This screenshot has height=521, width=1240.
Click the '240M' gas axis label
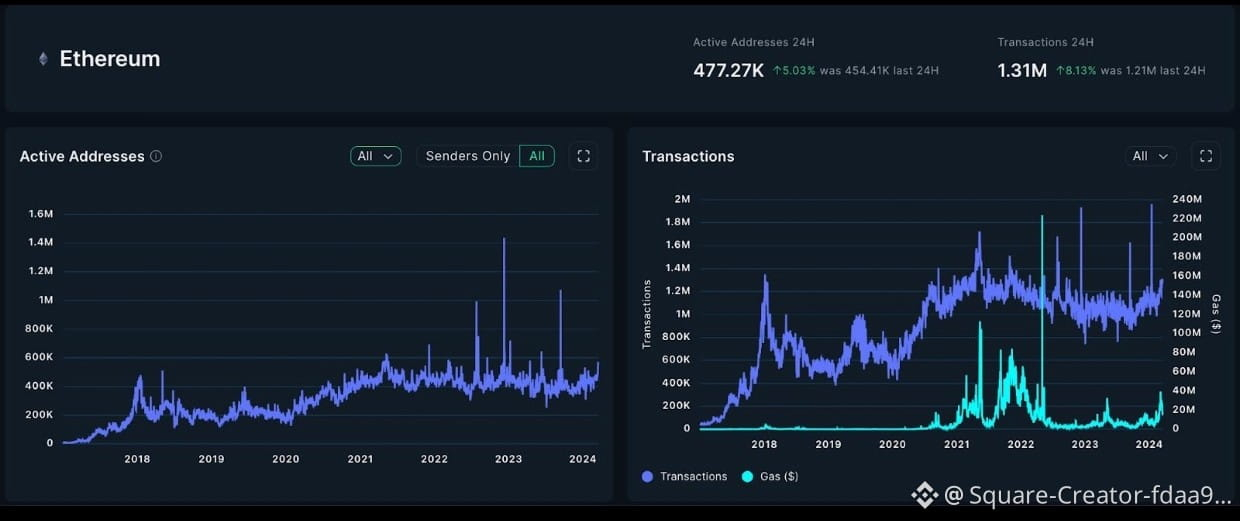[1186, 199]
